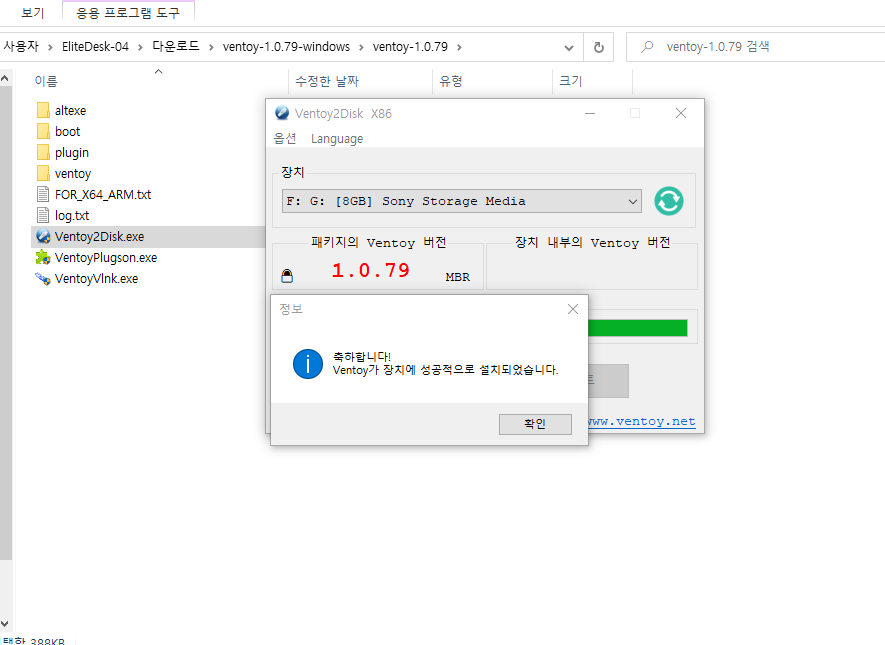Close the 정보 dialog with X
Screen dimensions: 885x645
573,309
